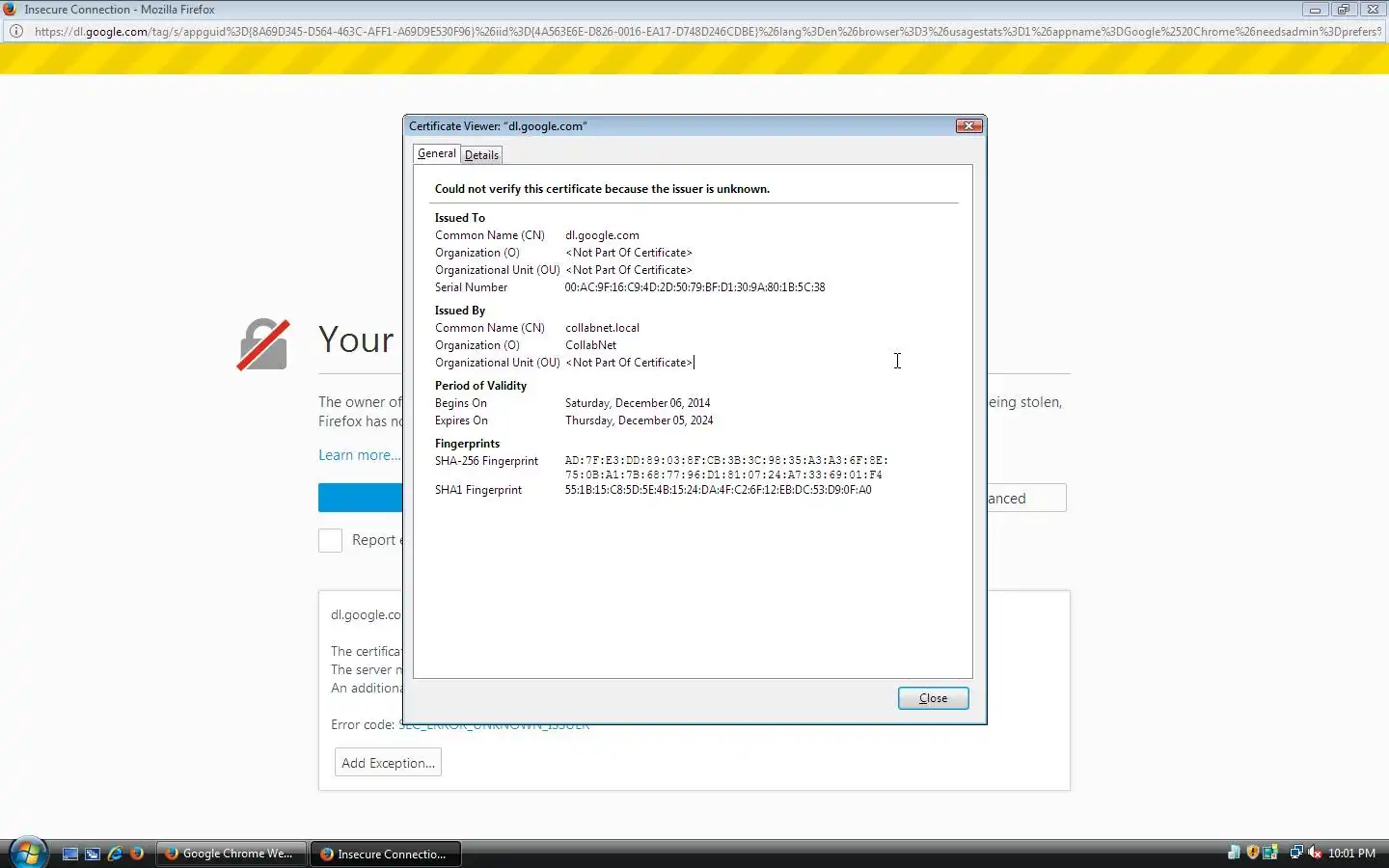This screenshot has width=1389, height=868.
Task: Click the Begins On label
Action: click(x=461, y=403)
